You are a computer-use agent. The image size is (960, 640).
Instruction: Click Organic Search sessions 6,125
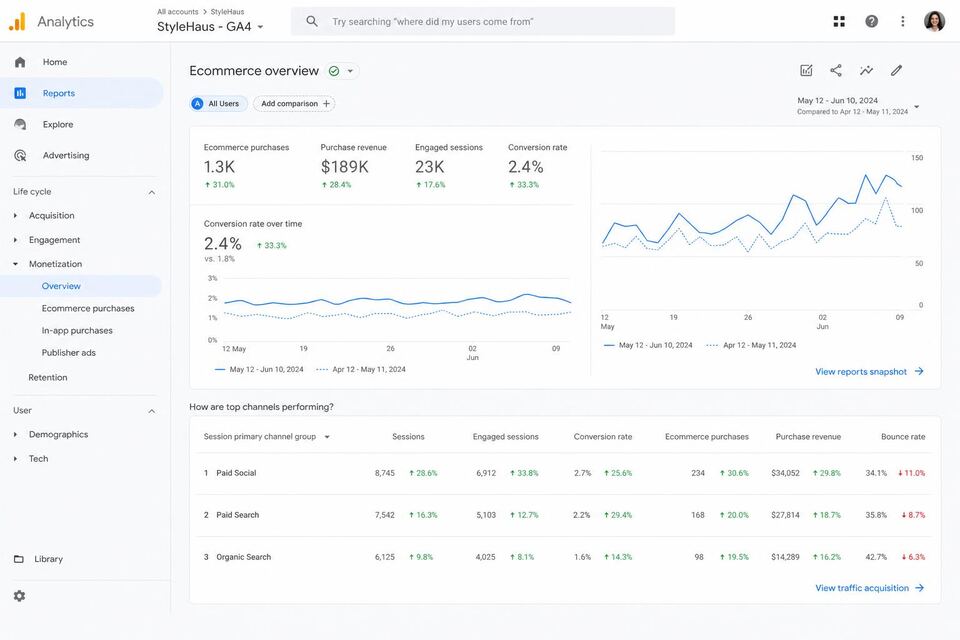pos(384,557)
